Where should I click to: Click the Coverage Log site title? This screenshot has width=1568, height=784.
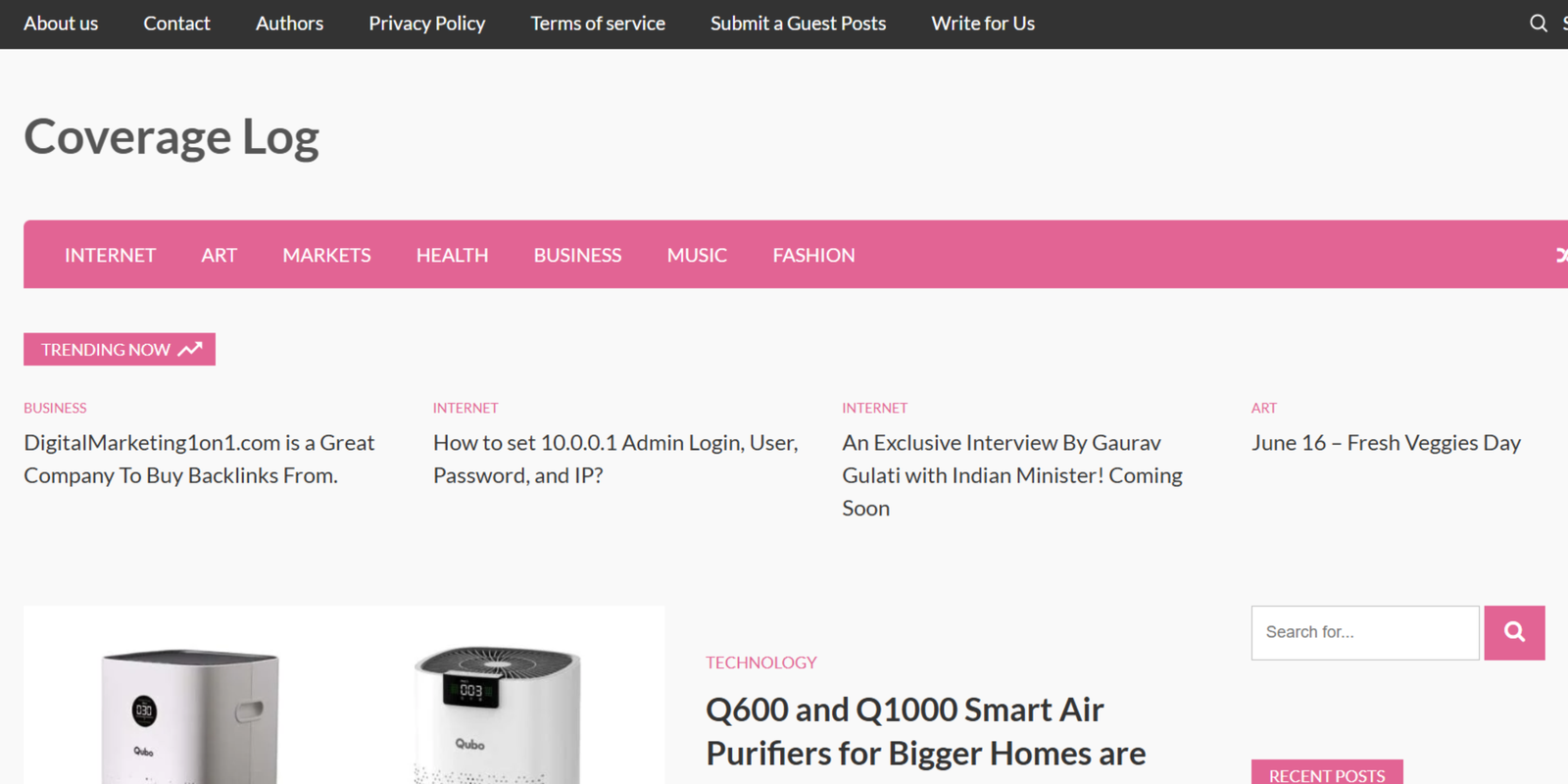click(x=171, y=137)
